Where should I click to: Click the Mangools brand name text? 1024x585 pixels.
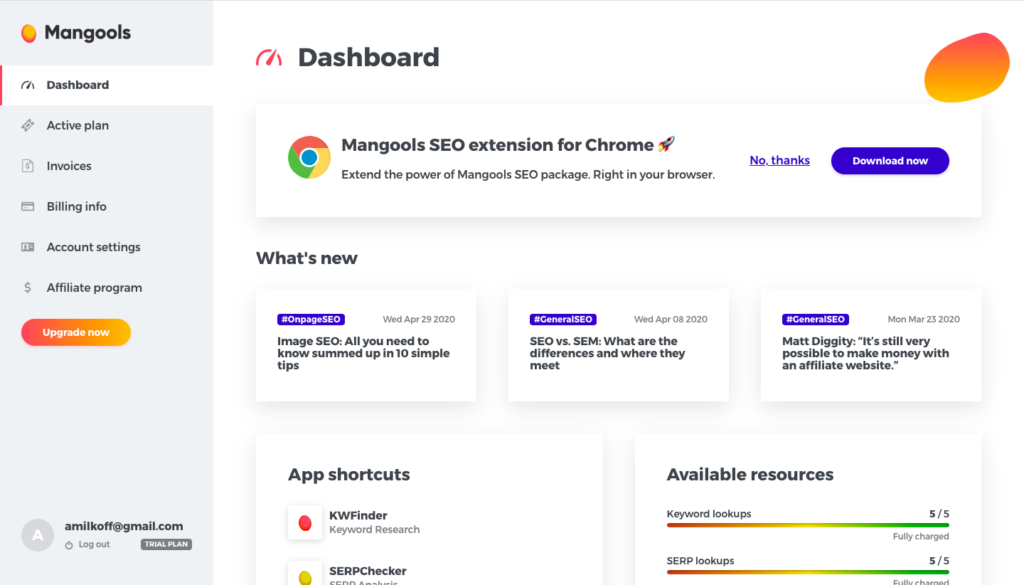pos(88,33)
